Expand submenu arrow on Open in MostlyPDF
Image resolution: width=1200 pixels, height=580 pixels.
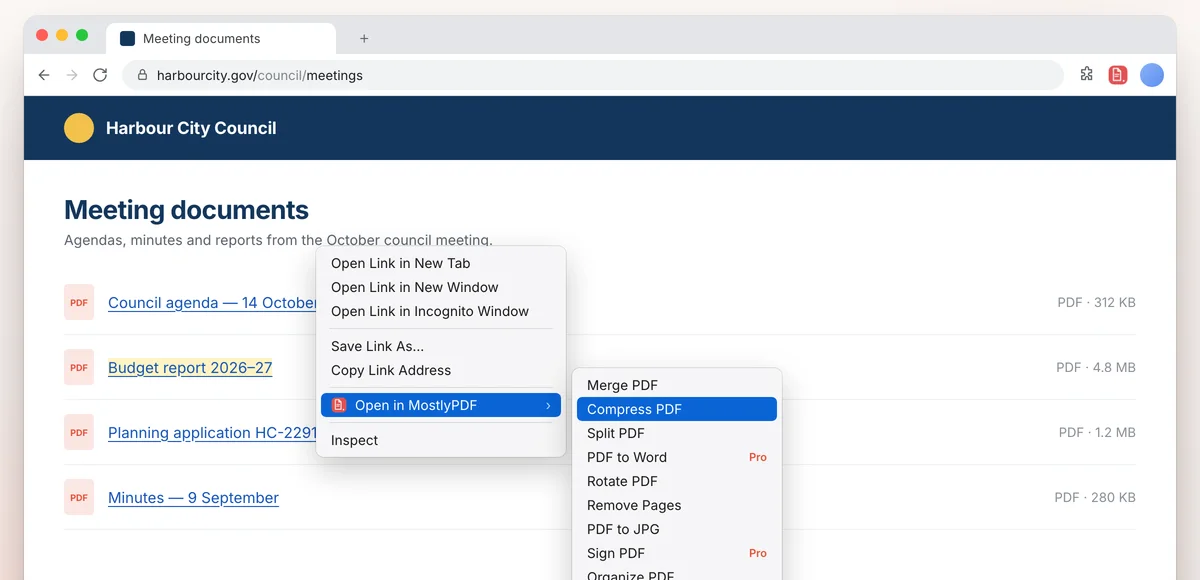pyautogui.click(x=548, y=405)
